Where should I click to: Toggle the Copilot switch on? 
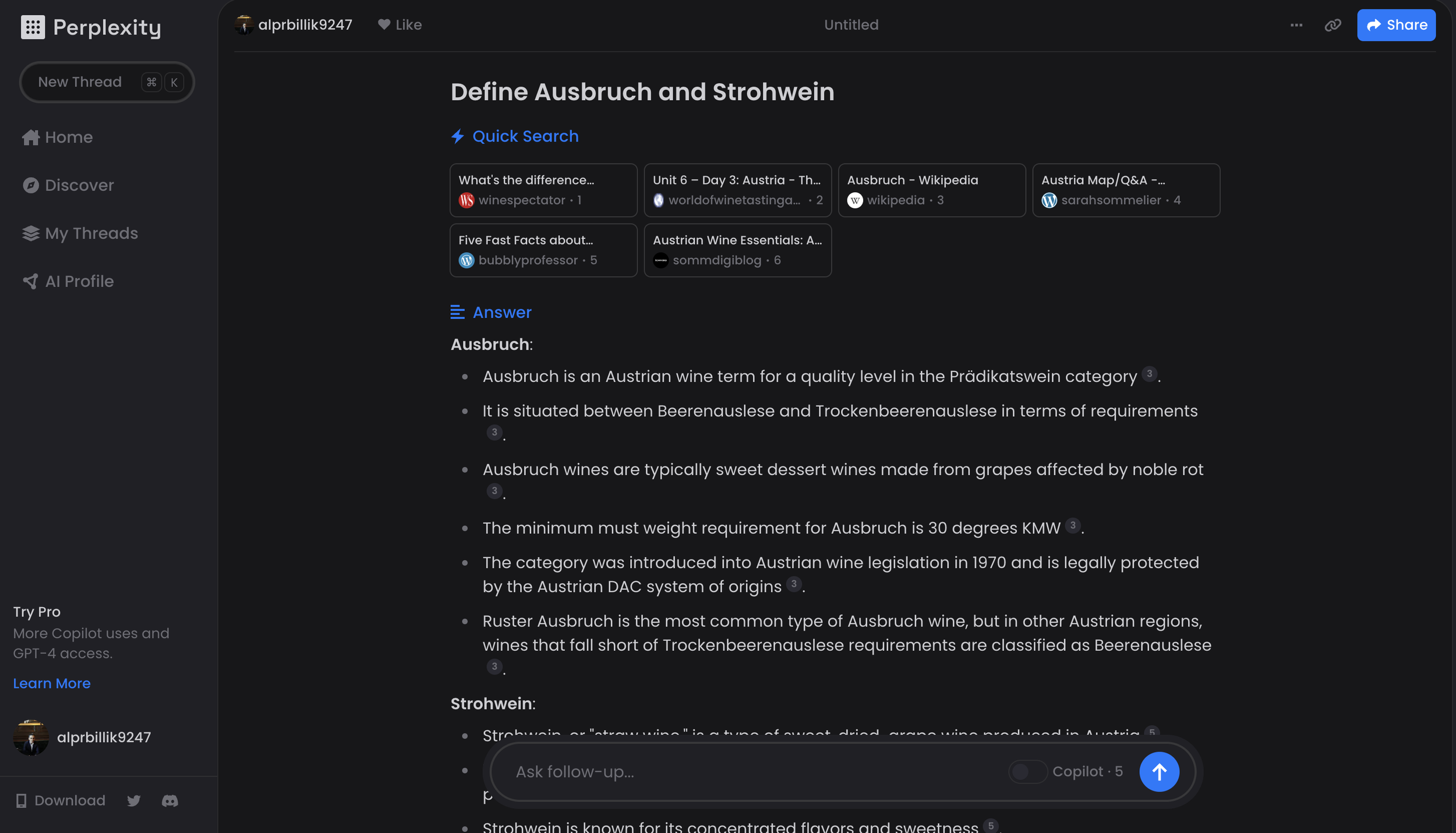coord(1027,771)
